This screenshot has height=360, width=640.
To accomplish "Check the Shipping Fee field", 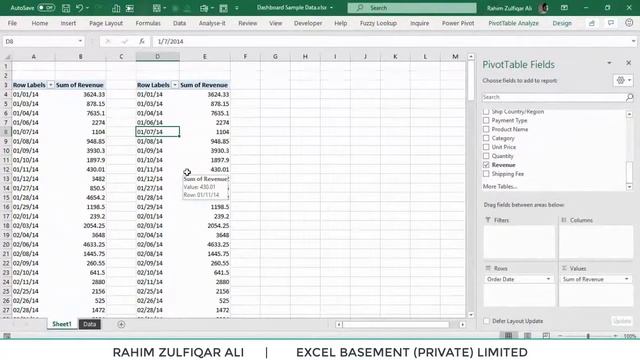I will pyautogui.click(x=486, y=174).
